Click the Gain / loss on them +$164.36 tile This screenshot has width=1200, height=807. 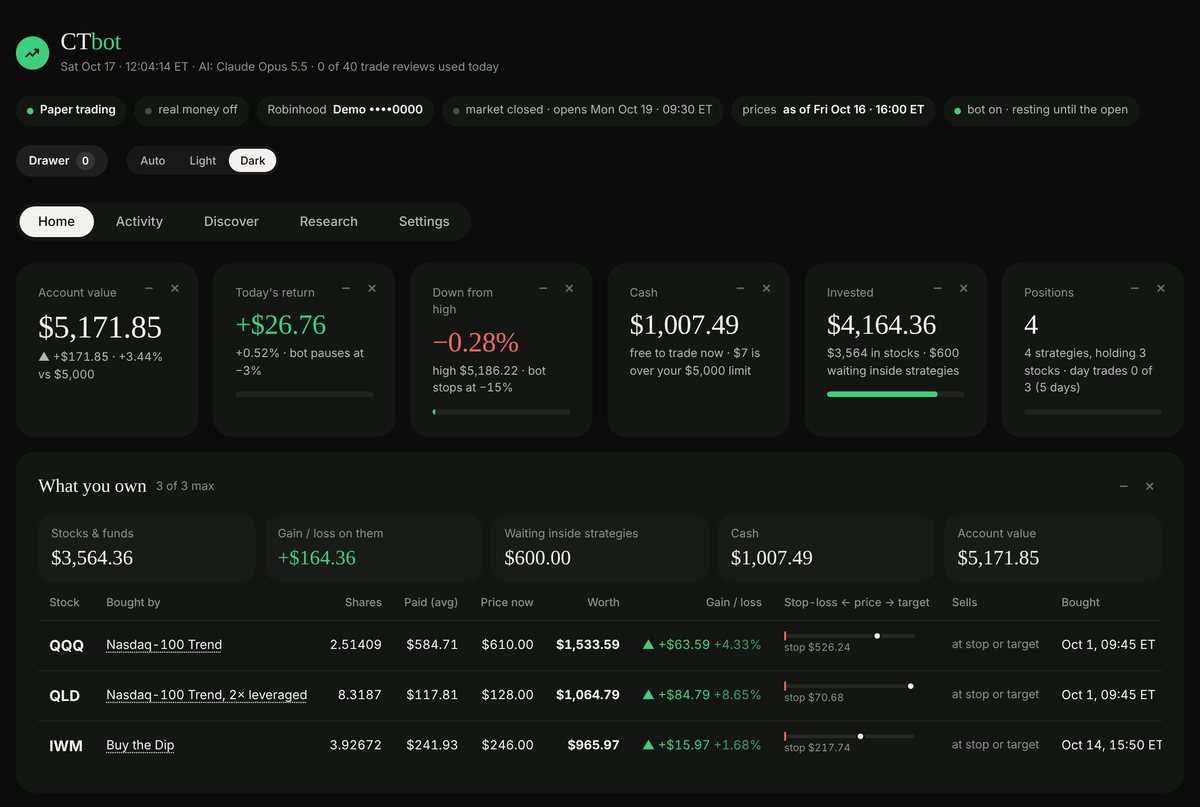[x=373, y=548]
